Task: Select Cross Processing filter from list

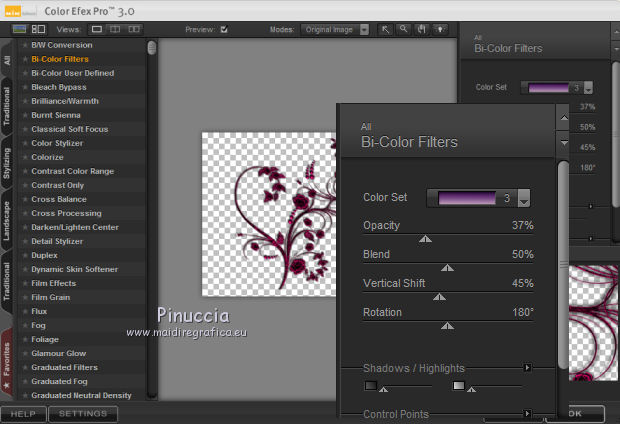Action: point(66,213)
